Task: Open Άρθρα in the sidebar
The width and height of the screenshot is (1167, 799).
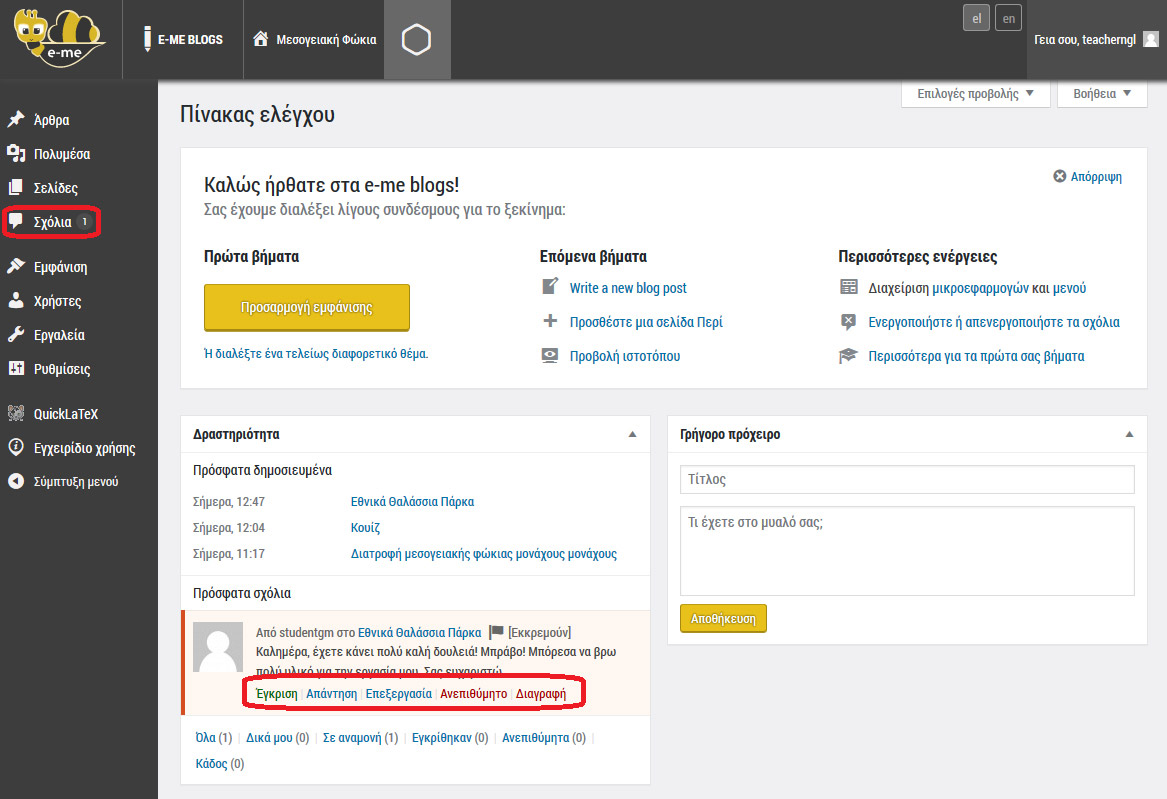Action: [x=51, y=120]
